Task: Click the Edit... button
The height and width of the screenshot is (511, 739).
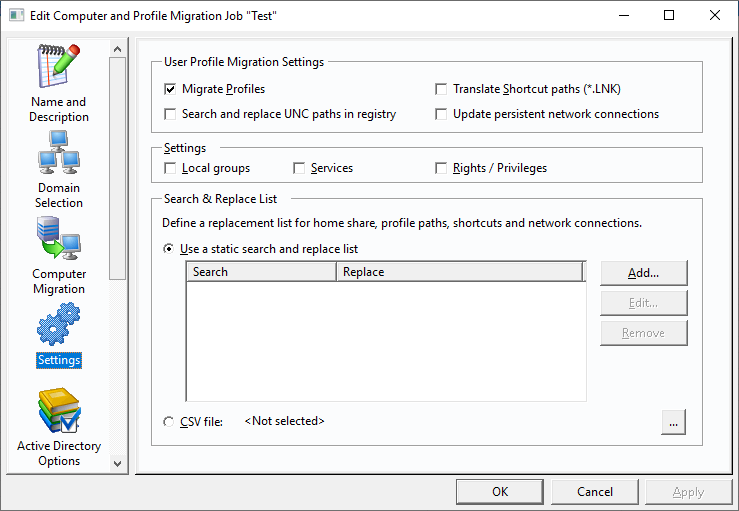Action: (x=644, y=303)
